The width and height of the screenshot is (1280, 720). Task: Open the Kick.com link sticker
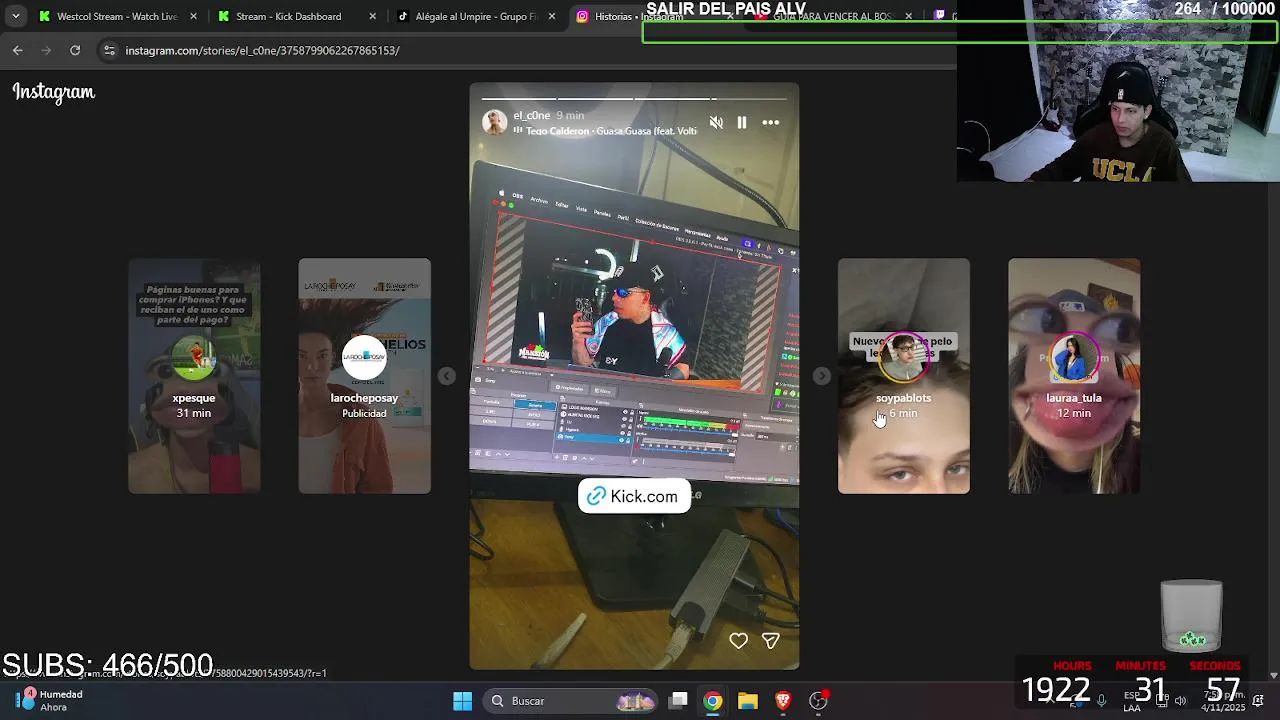pos(634,496)
